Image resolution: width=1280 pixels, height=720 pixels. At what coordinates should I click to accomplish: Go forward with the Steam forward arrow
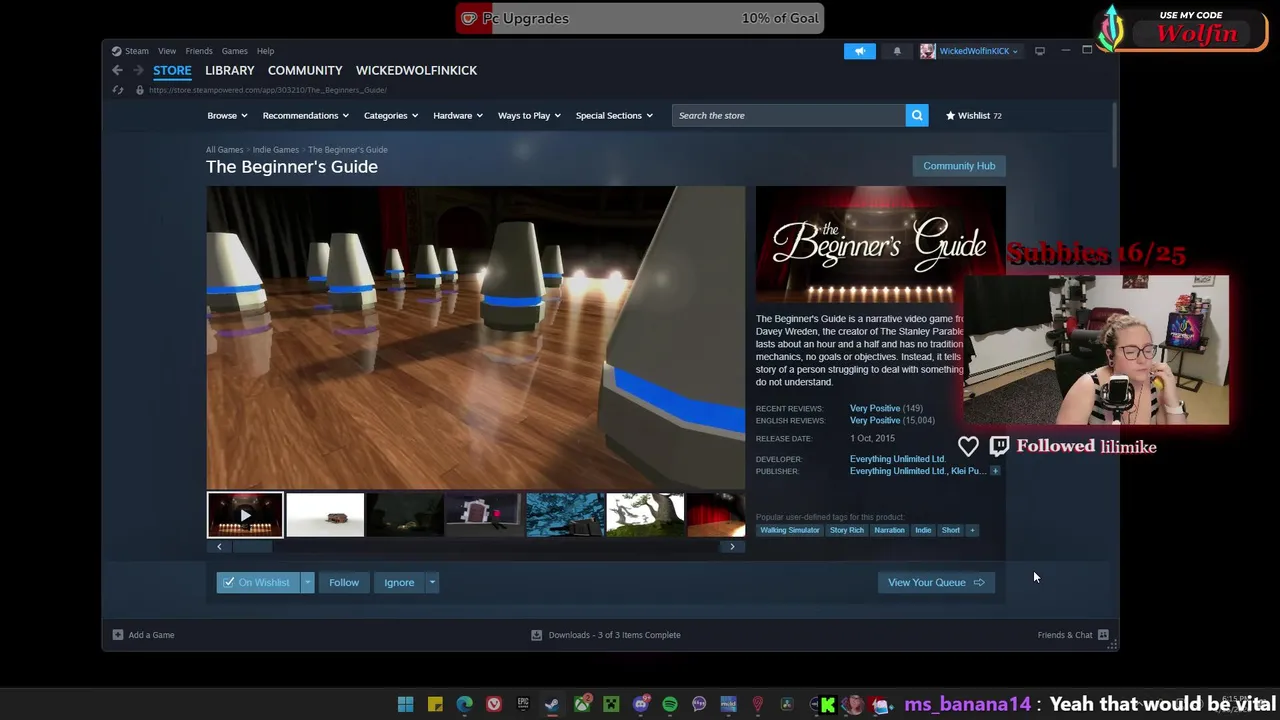point(138,70)
